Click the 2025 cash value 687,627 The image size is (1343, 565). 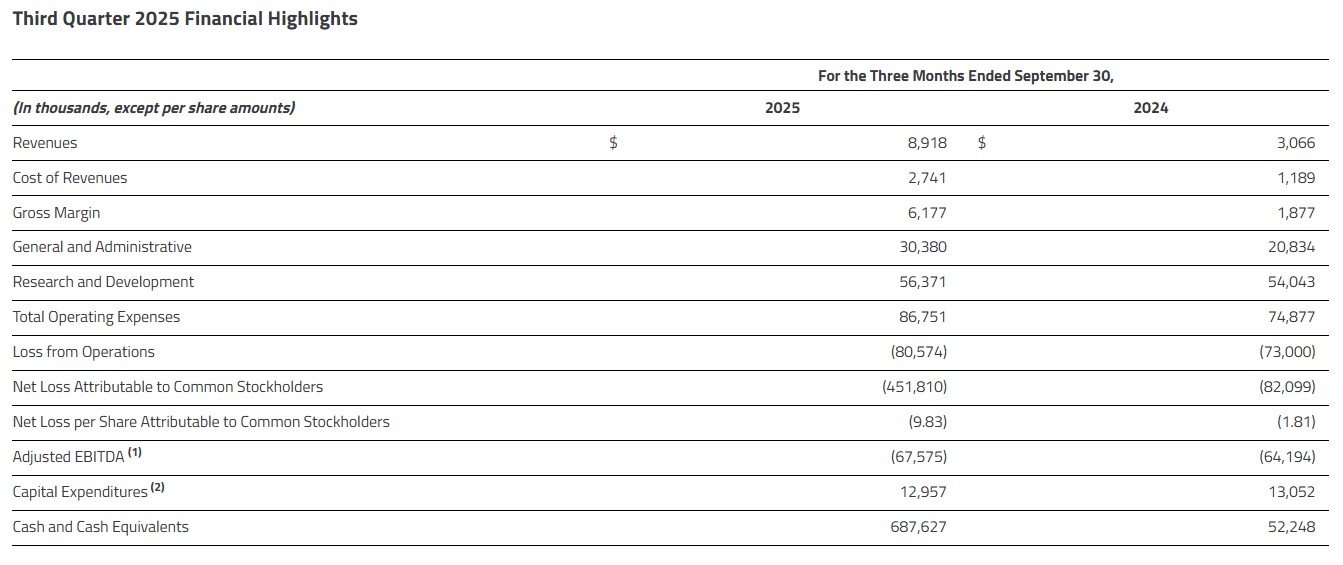(918, 527)
